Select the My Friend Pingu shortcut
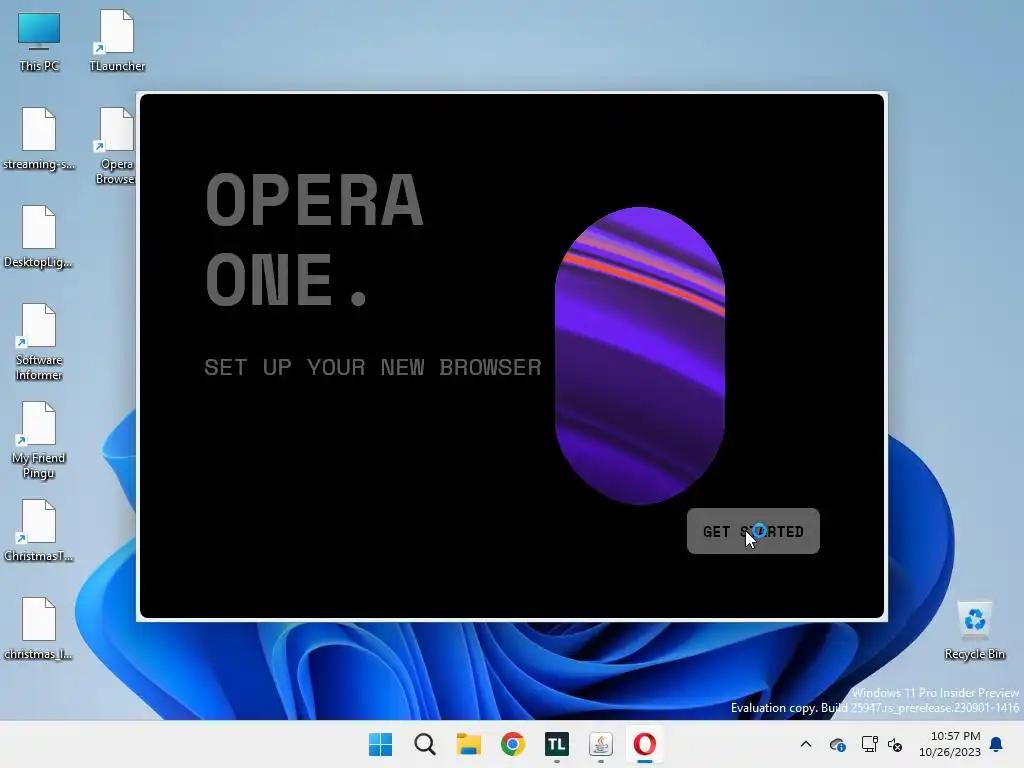The image size is (1024, 768). [x=39, y=440]
